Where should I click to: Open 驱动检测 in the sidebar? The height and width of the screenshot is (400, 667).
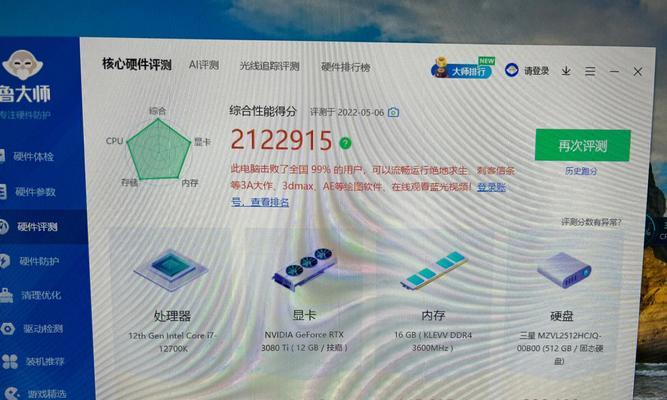(x=43, y=329)
